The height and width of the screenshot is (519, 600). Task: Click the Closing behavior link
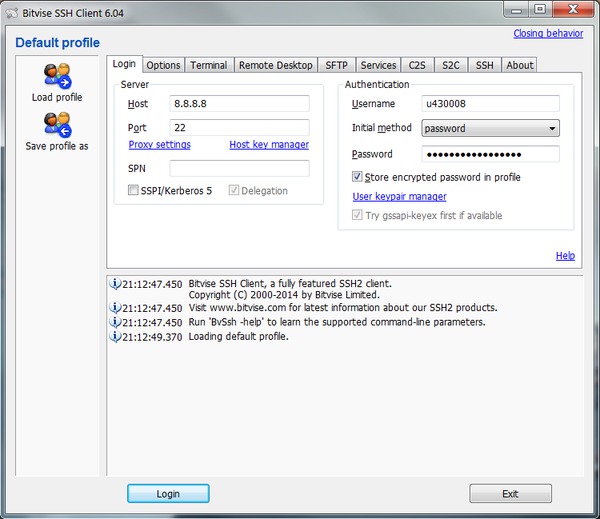pos(548,34)
